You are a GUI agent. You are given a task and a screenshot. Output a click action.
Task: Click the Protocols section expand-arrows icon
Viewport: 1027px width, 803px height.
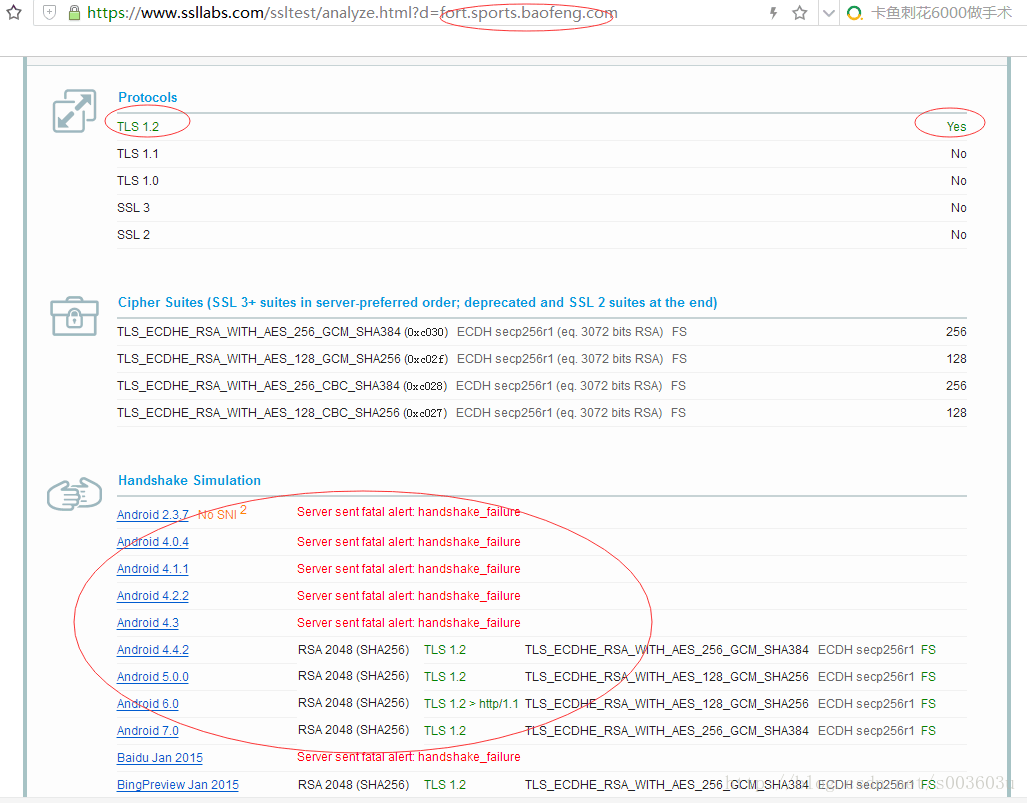(x=74, y=111)
